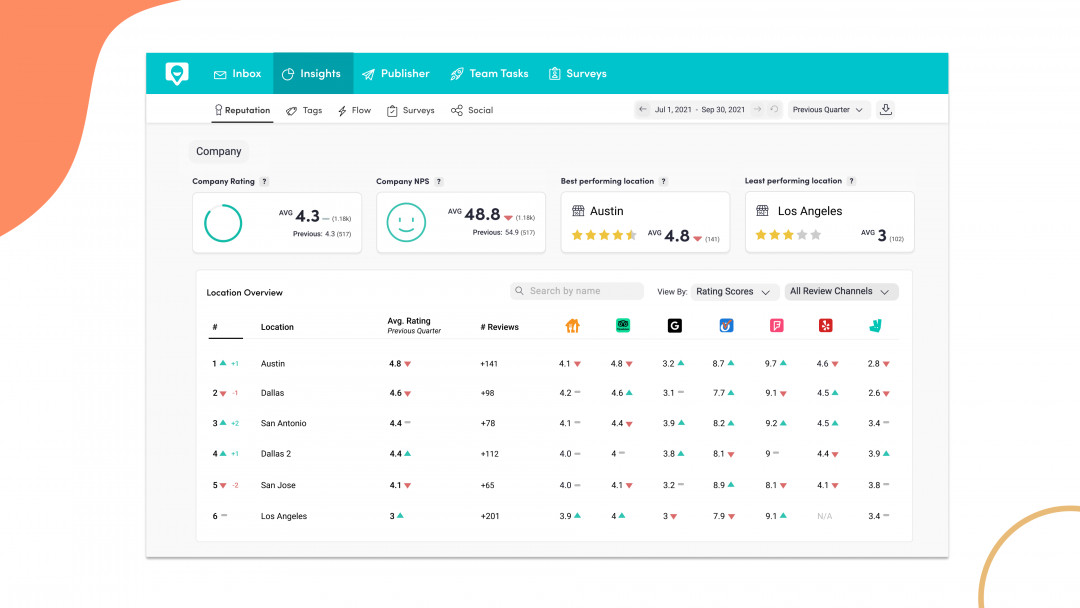Sort by the Avg. Rating column header
The height and width of the screenshot is (608, 1080).
(x=413, y=326)
